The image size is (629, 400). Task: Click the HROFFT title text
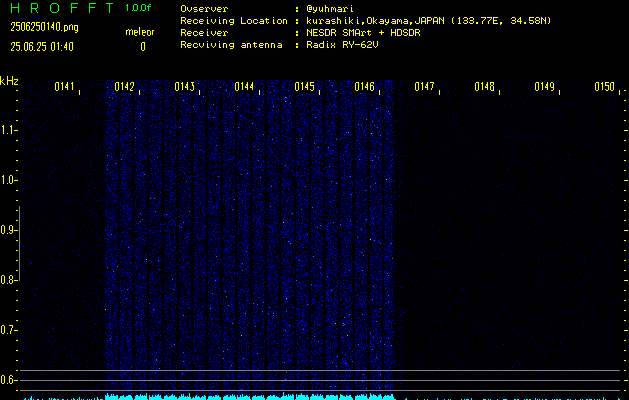pos(62,8)
